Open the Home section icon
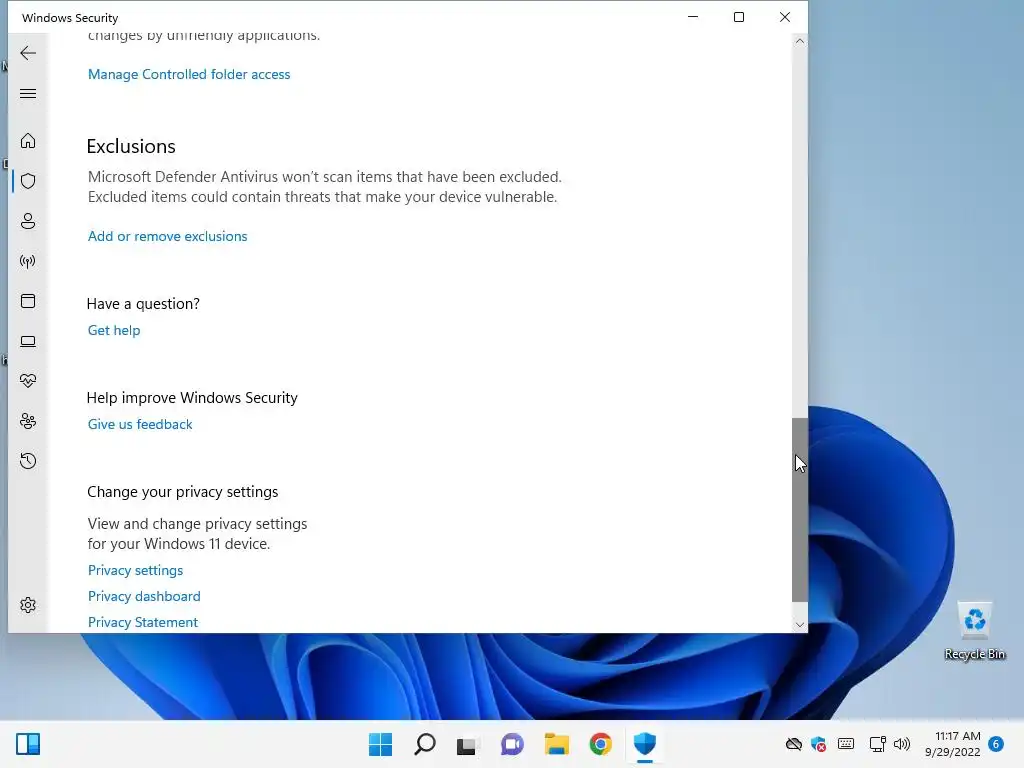This screenshot has width=1024, height=768. pos(28,140)
